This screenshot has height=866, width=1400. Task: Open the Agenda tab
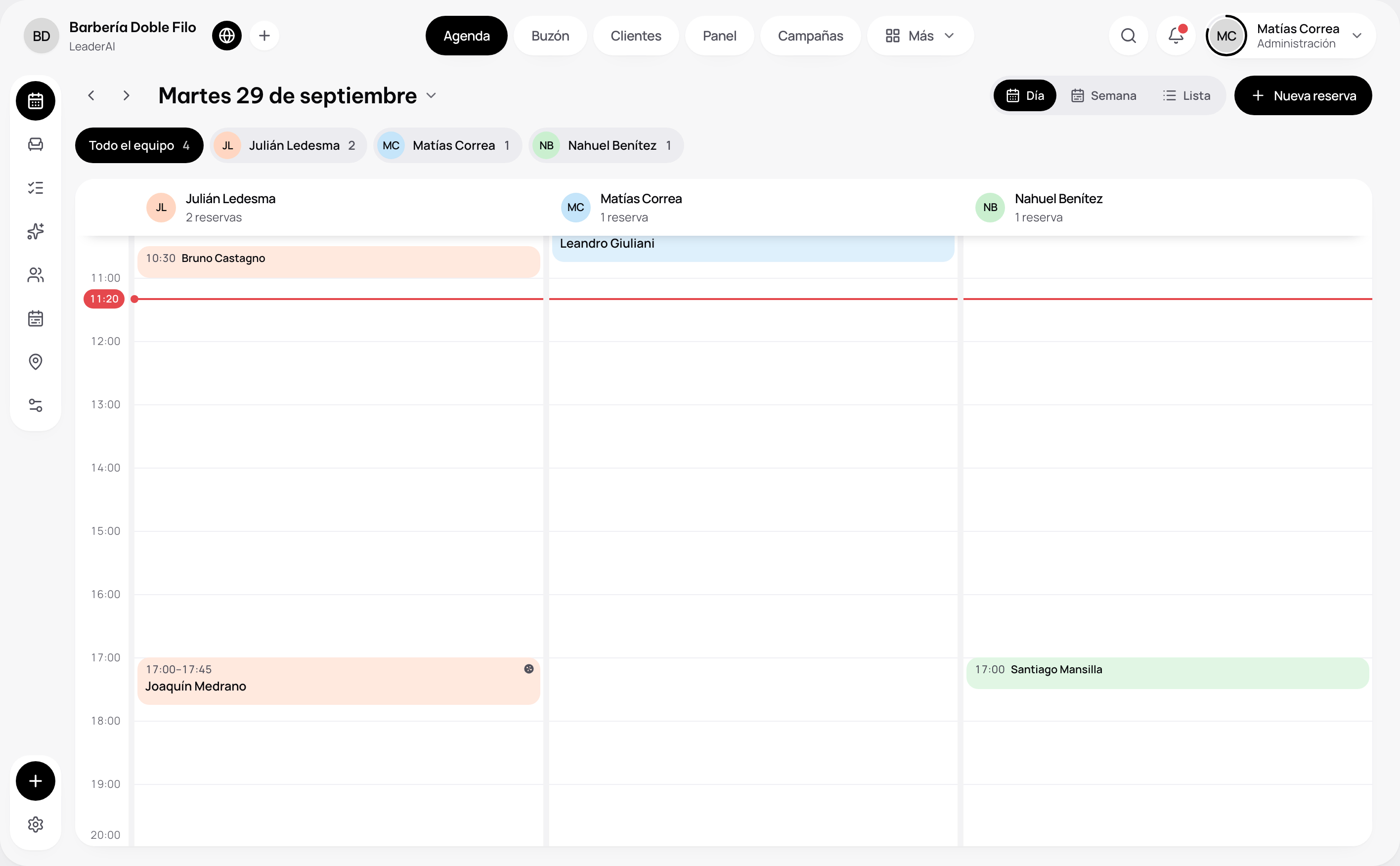click(x=466, y=36)
